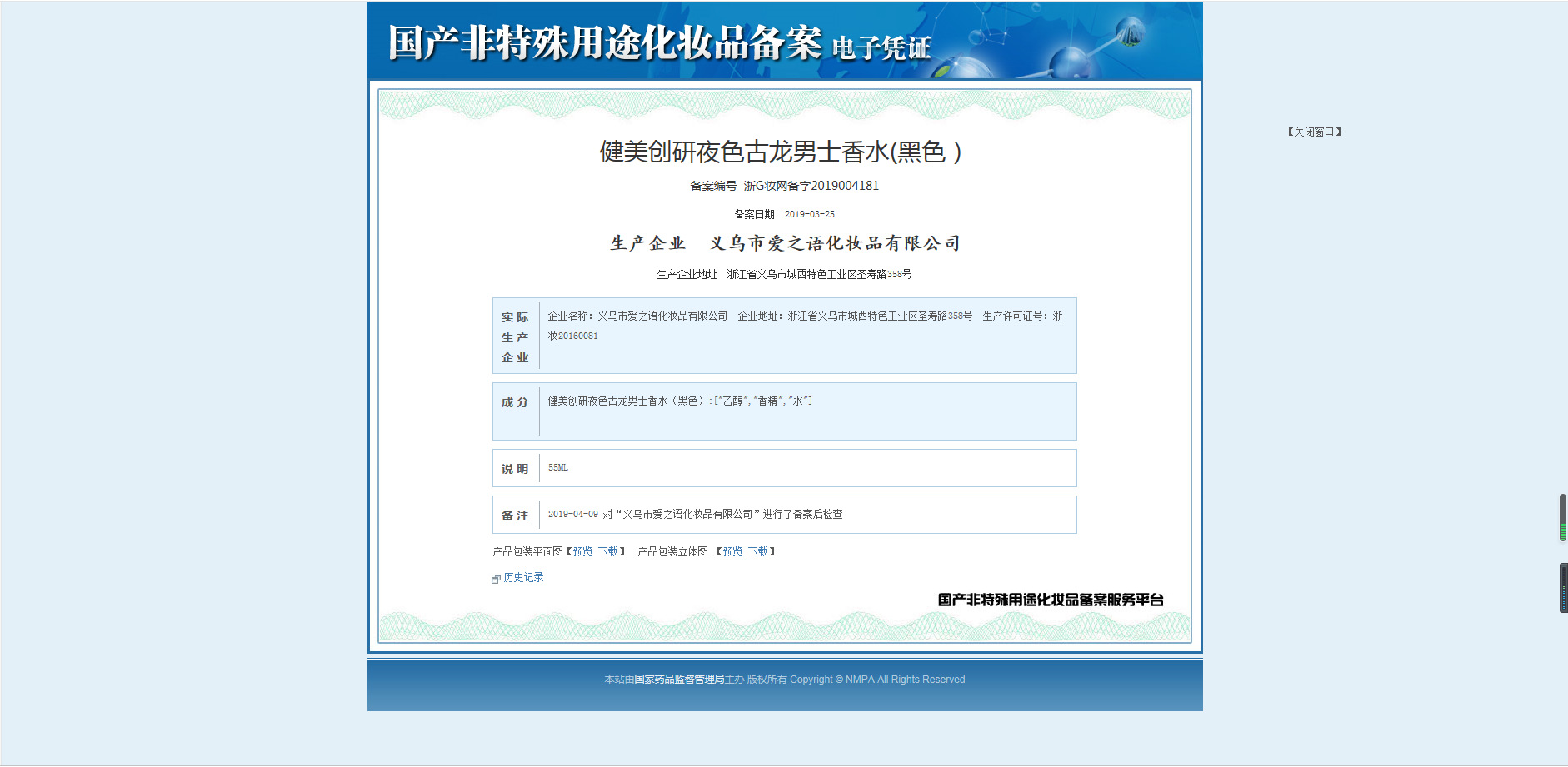Open the 历史记录 history link

click(523, 577)
